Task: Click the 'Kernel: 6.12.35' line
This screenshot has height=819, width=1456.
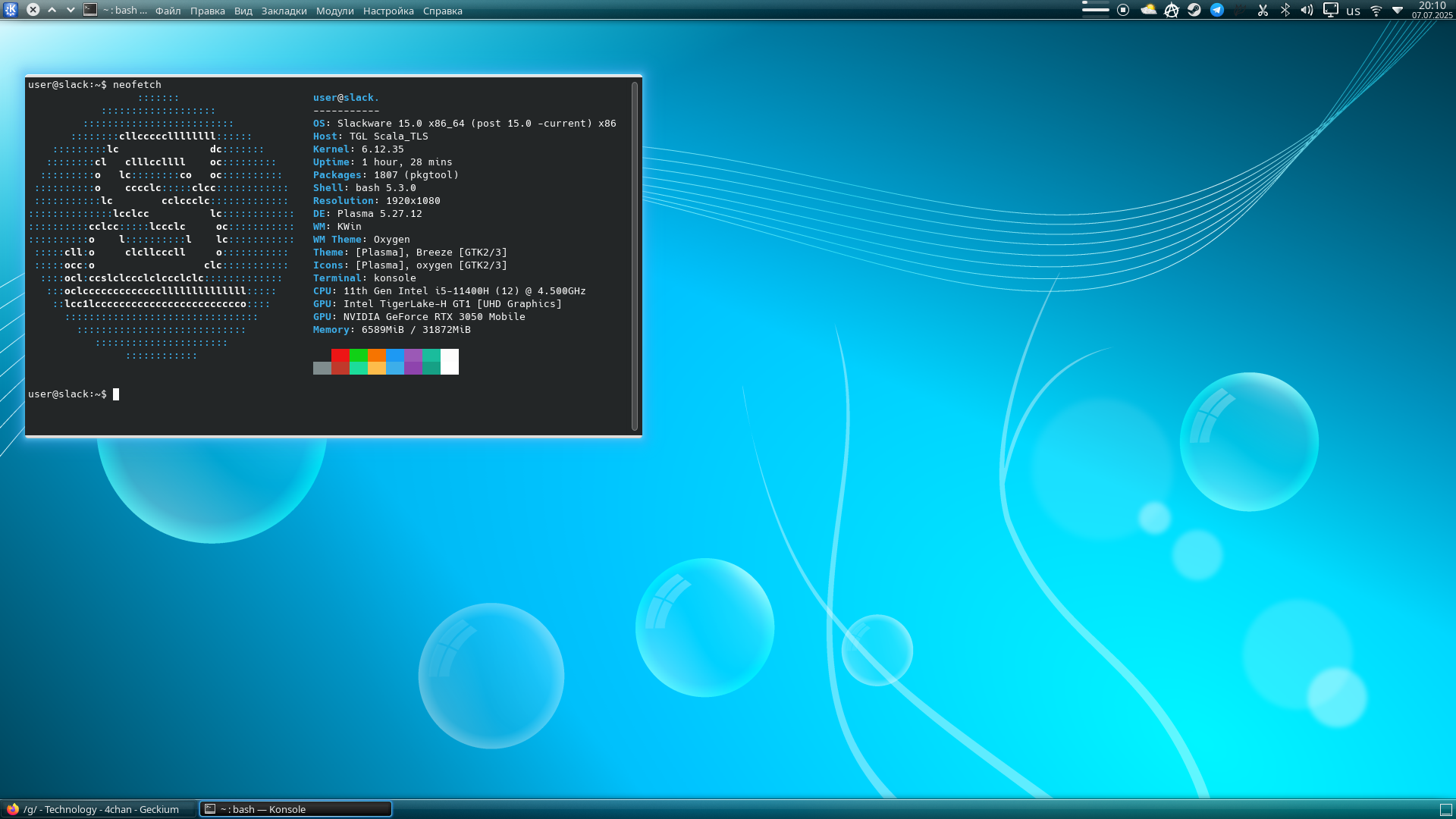Action: click(359, 149)
